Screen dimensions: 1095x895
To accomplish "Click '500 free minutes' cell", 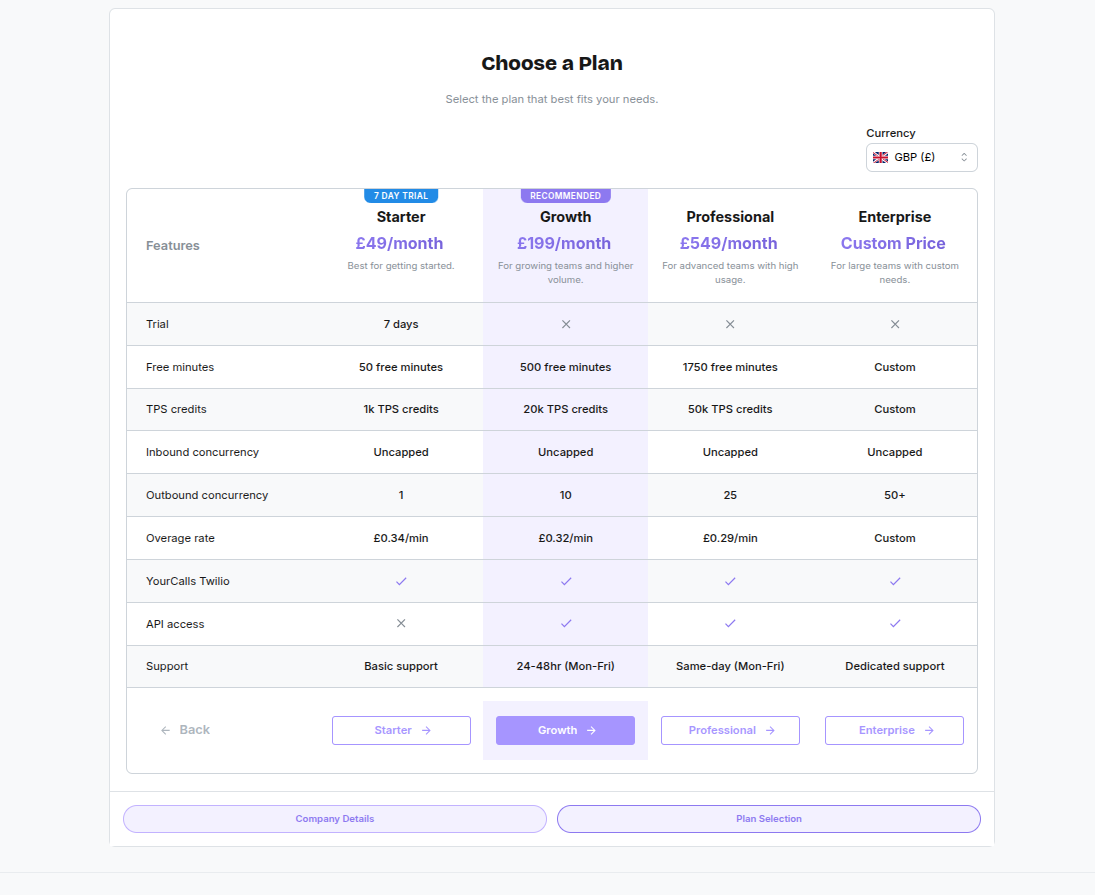I will (566, 367).
